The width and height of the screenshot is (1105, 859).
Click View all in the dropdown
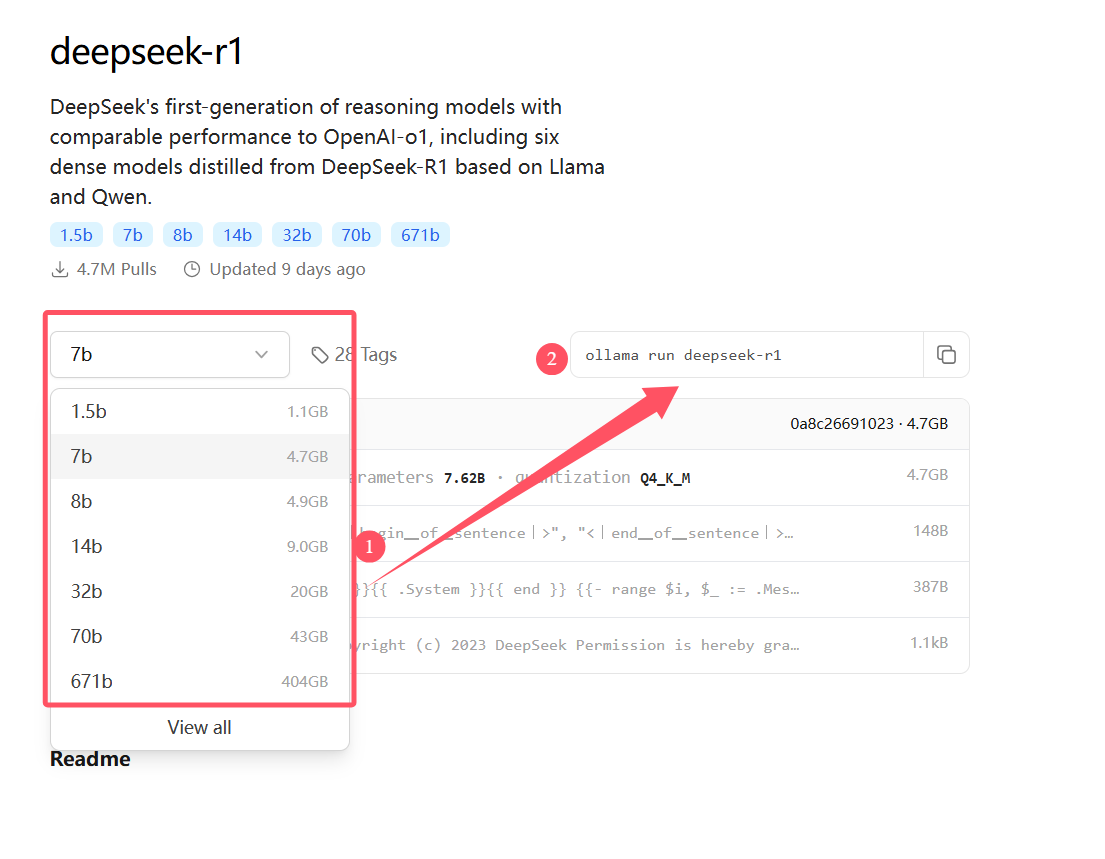199,727
